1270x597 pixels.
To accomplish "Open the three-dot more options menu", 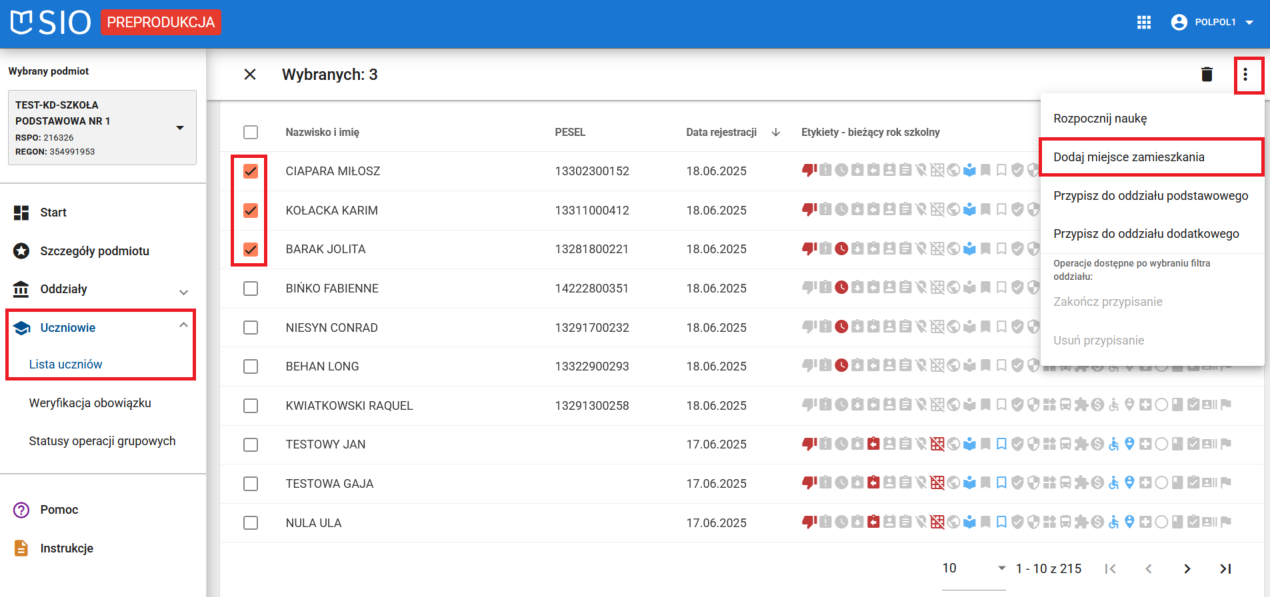I will pyautogui.click(x=1245, y=74).
